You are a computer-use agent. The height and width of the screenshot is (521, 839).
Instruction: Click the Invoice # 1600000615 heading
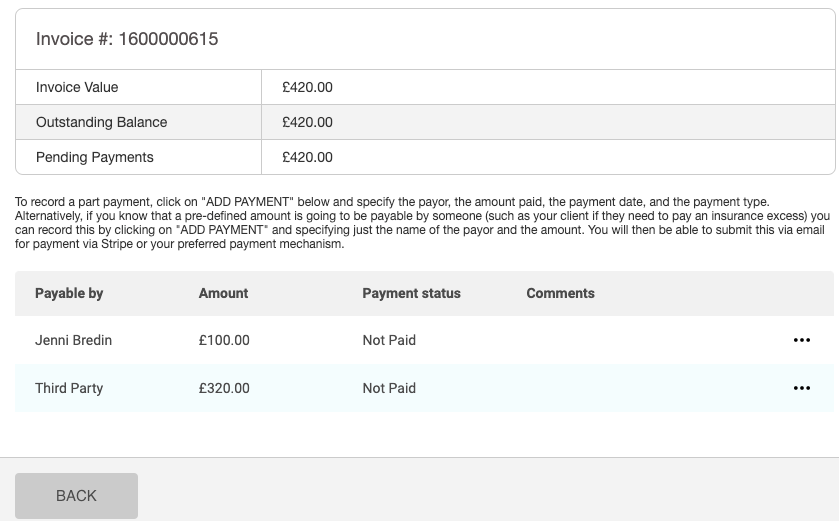pos(127,39)
